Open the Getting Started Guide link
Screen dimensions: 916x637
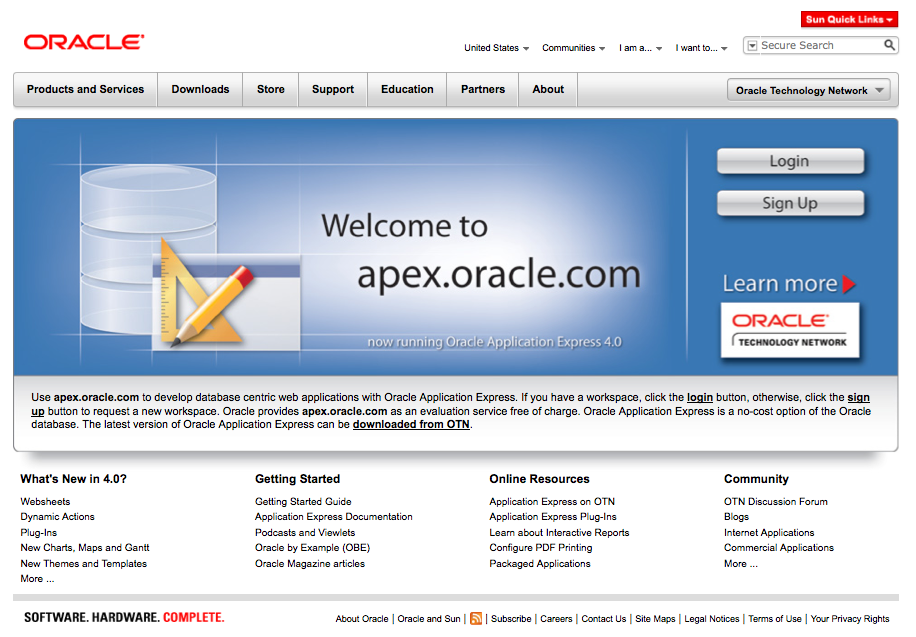(x=303, y=501)
